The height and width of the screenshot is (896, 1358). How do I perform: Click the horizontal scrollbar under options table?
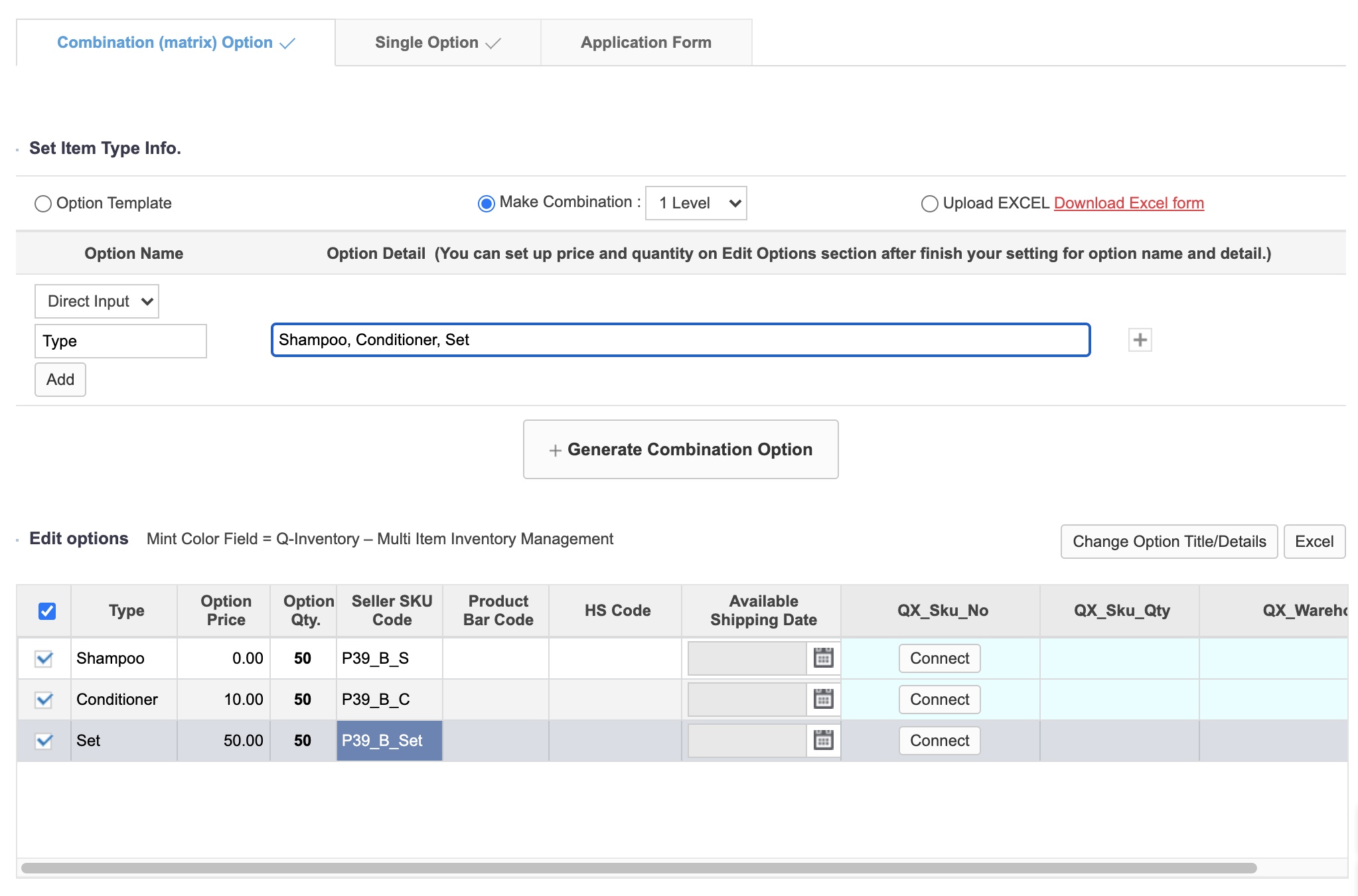tap(639, 867)
